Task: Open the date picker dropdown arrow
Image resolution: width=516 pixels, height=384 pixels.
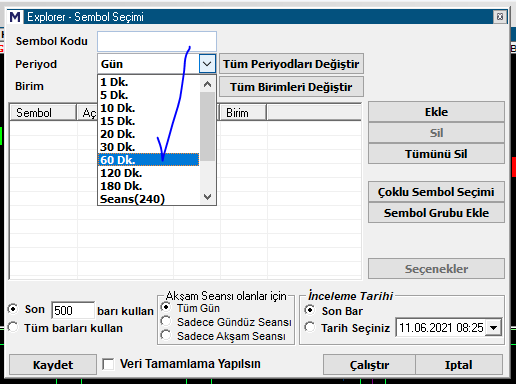Action: [494, 328]
